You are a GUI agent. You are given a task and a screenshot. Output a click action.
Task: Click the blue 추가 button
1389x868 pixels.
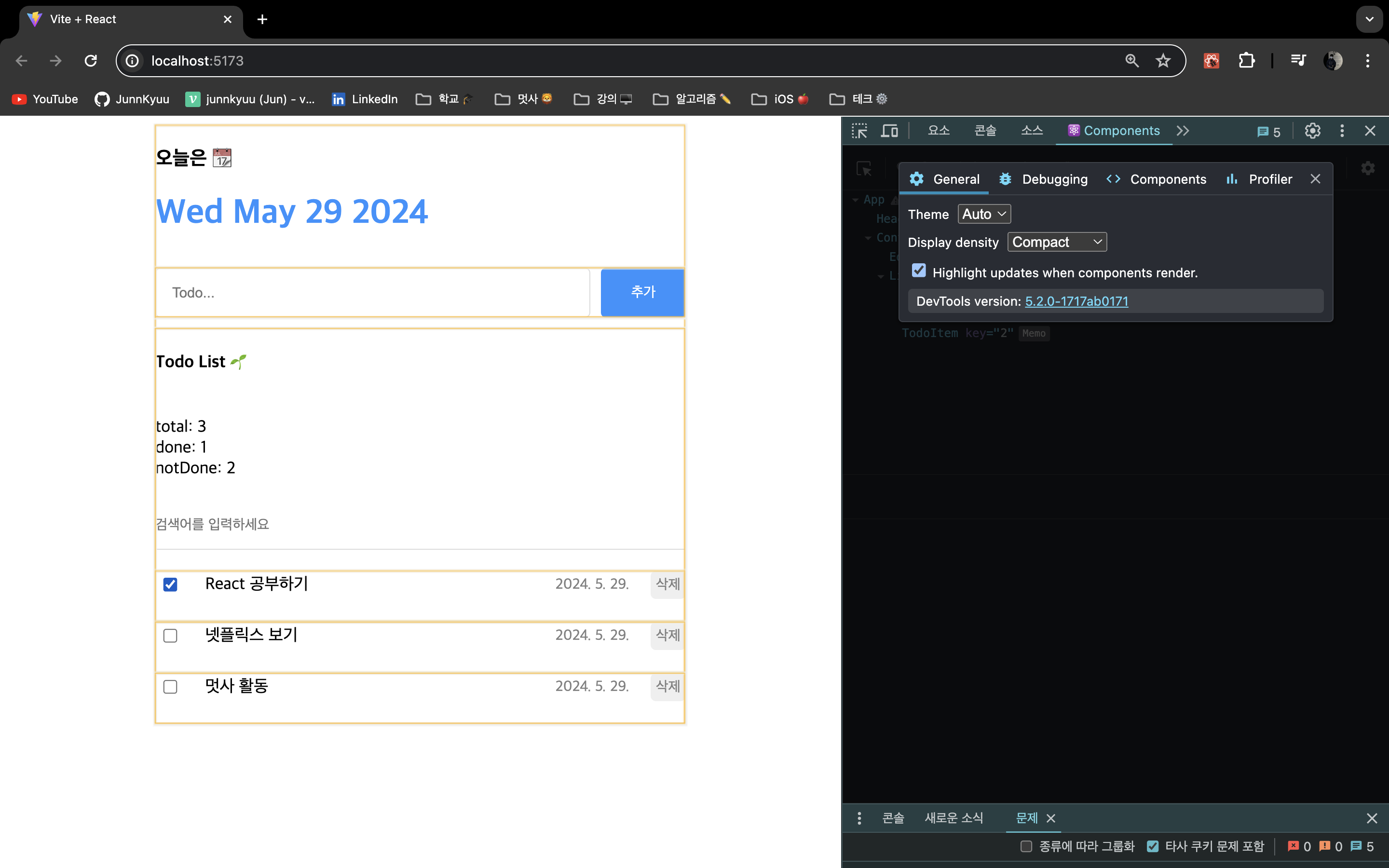642,292
